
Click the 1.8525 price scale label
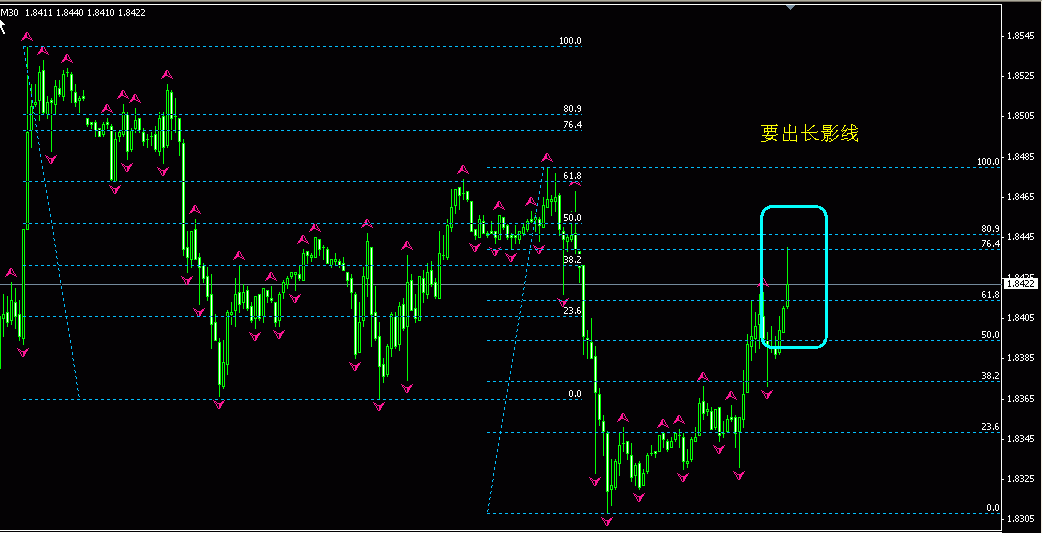(1022, 76)
